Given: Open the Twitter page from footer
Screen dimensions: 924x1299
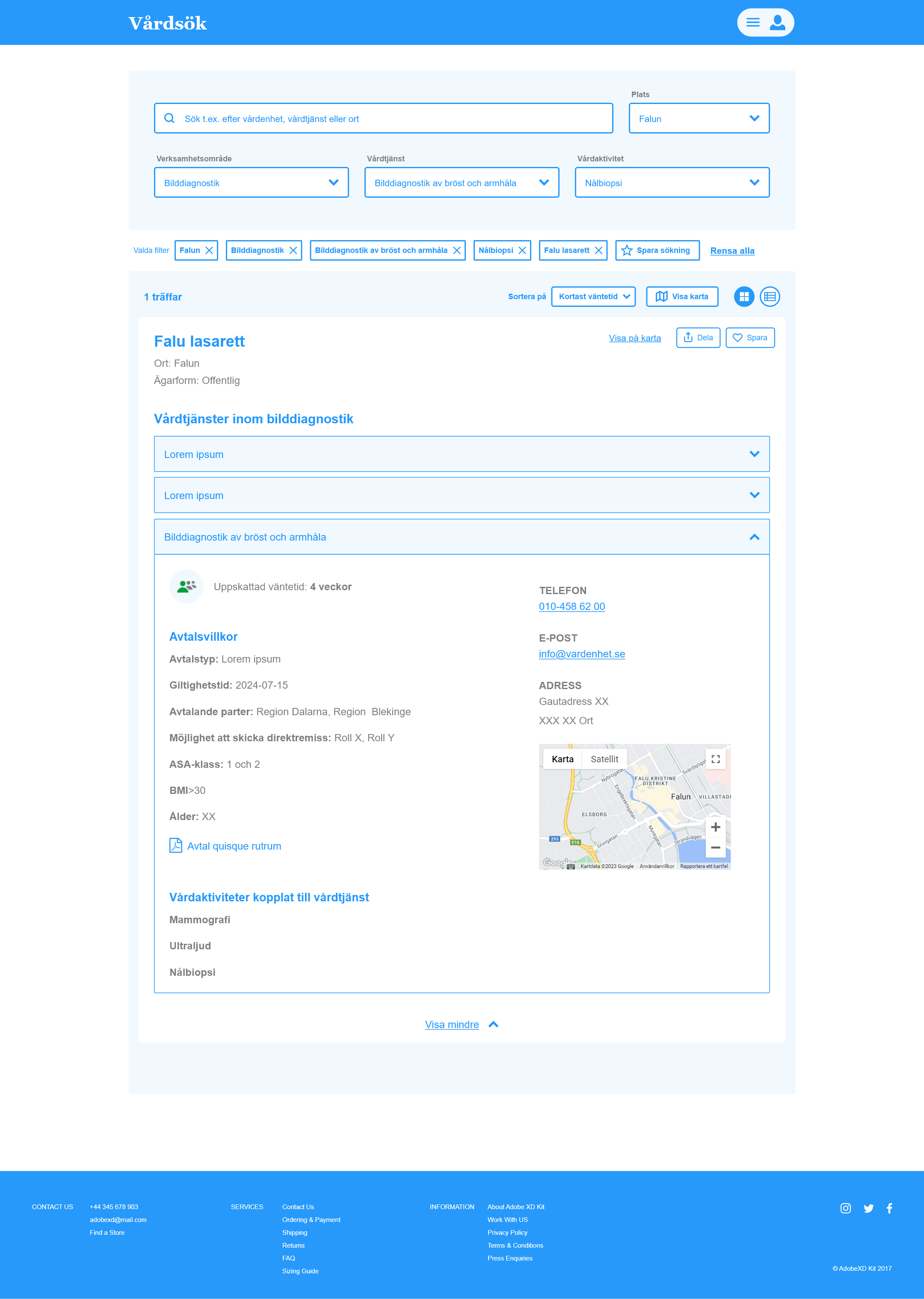Looking at the screenshot, I should click(x=868, y=1209).
